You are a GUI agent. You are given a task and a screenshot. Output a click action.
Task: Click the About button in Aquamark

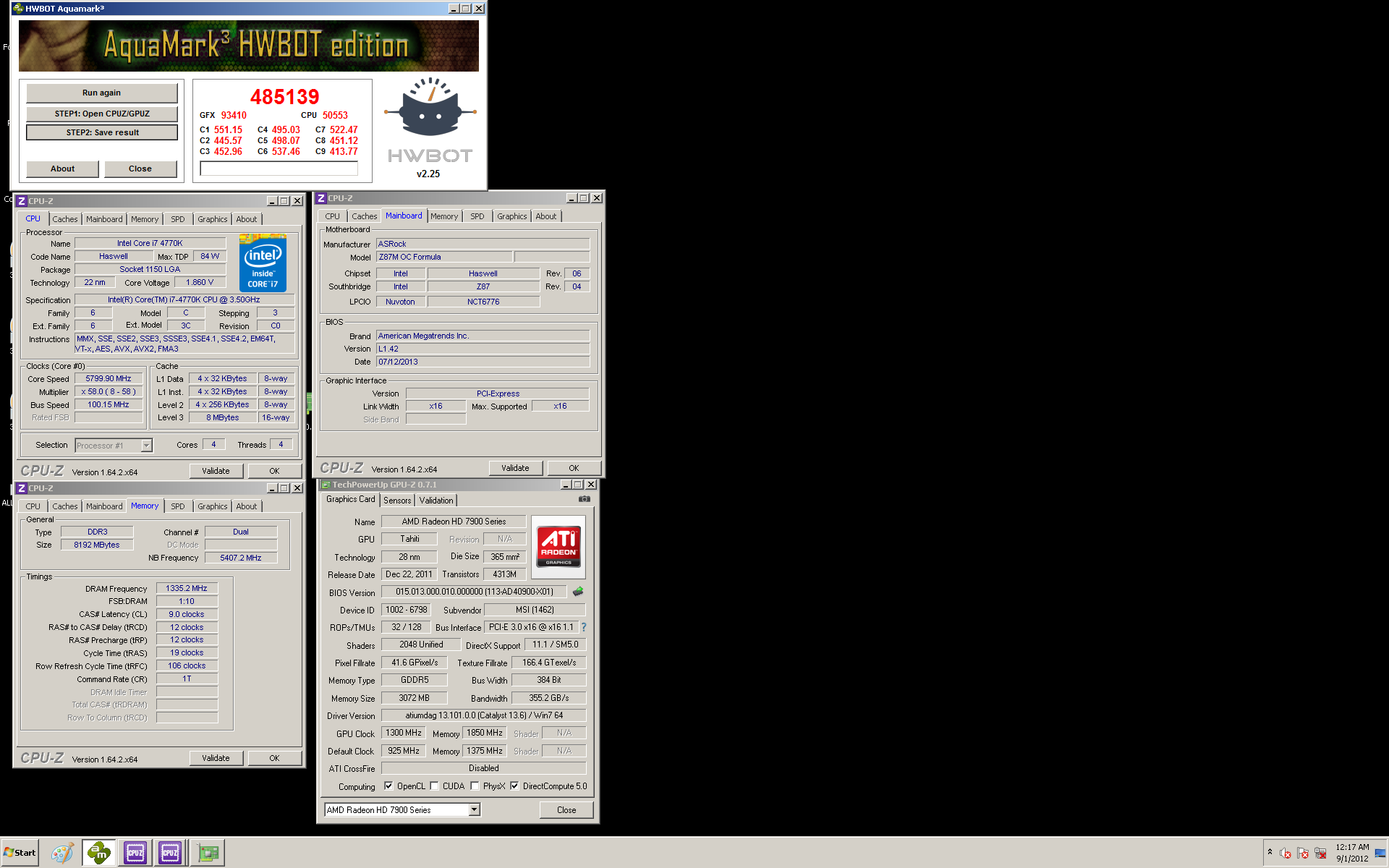pyautogui.click(x=62, y=169)
